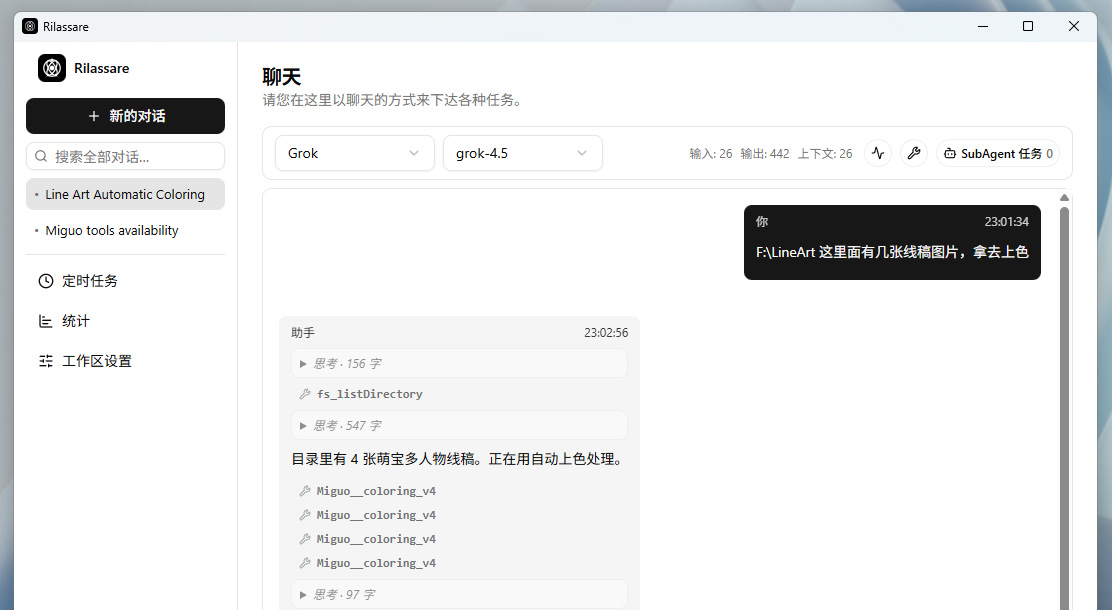Click the fourth Miguo__coloring_v4 tool call
Image resolution: width=1112 pixels, height=610 pixels.
click(376, 563)
